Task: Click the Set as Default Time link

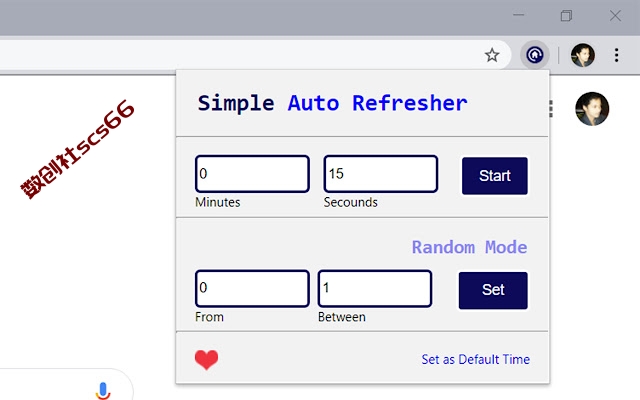Action: click(476, 359)
